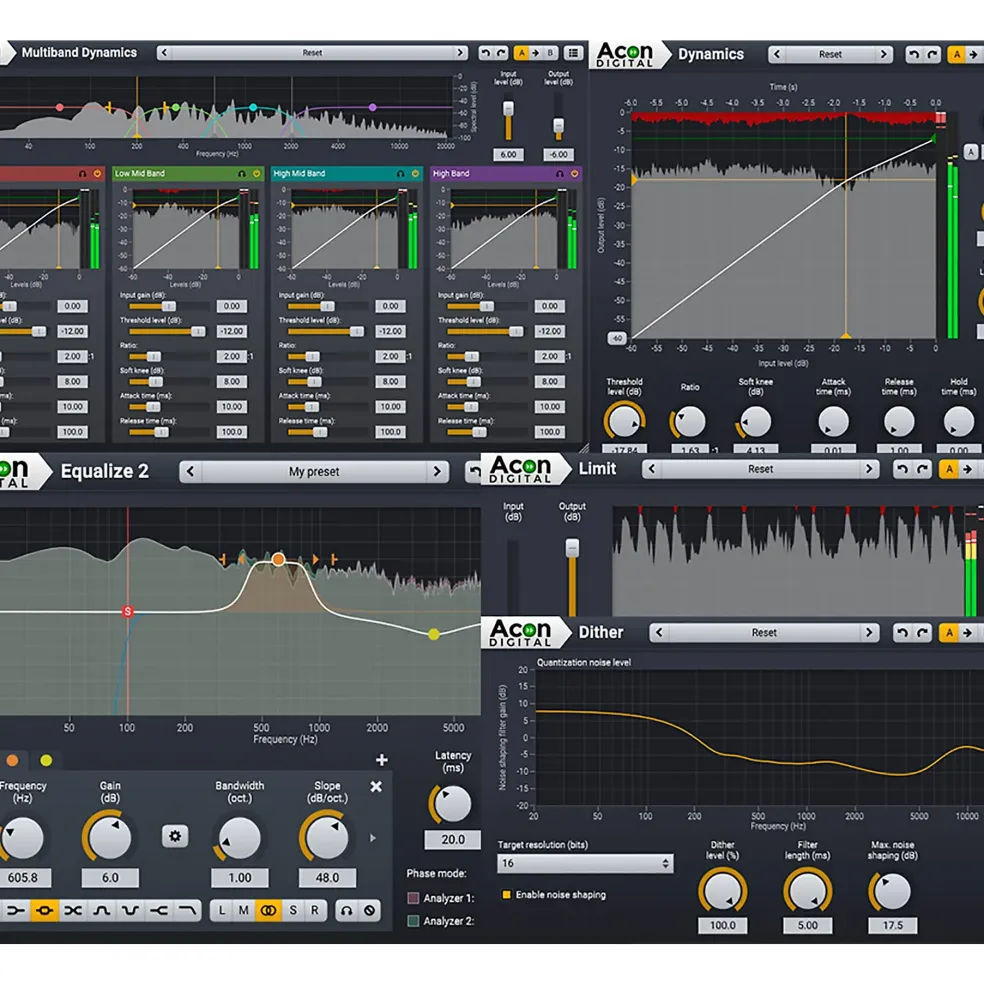Set EQ band channel mode to M
The width and height of the screenshot is (984, 985).
[x=244, y=910]
